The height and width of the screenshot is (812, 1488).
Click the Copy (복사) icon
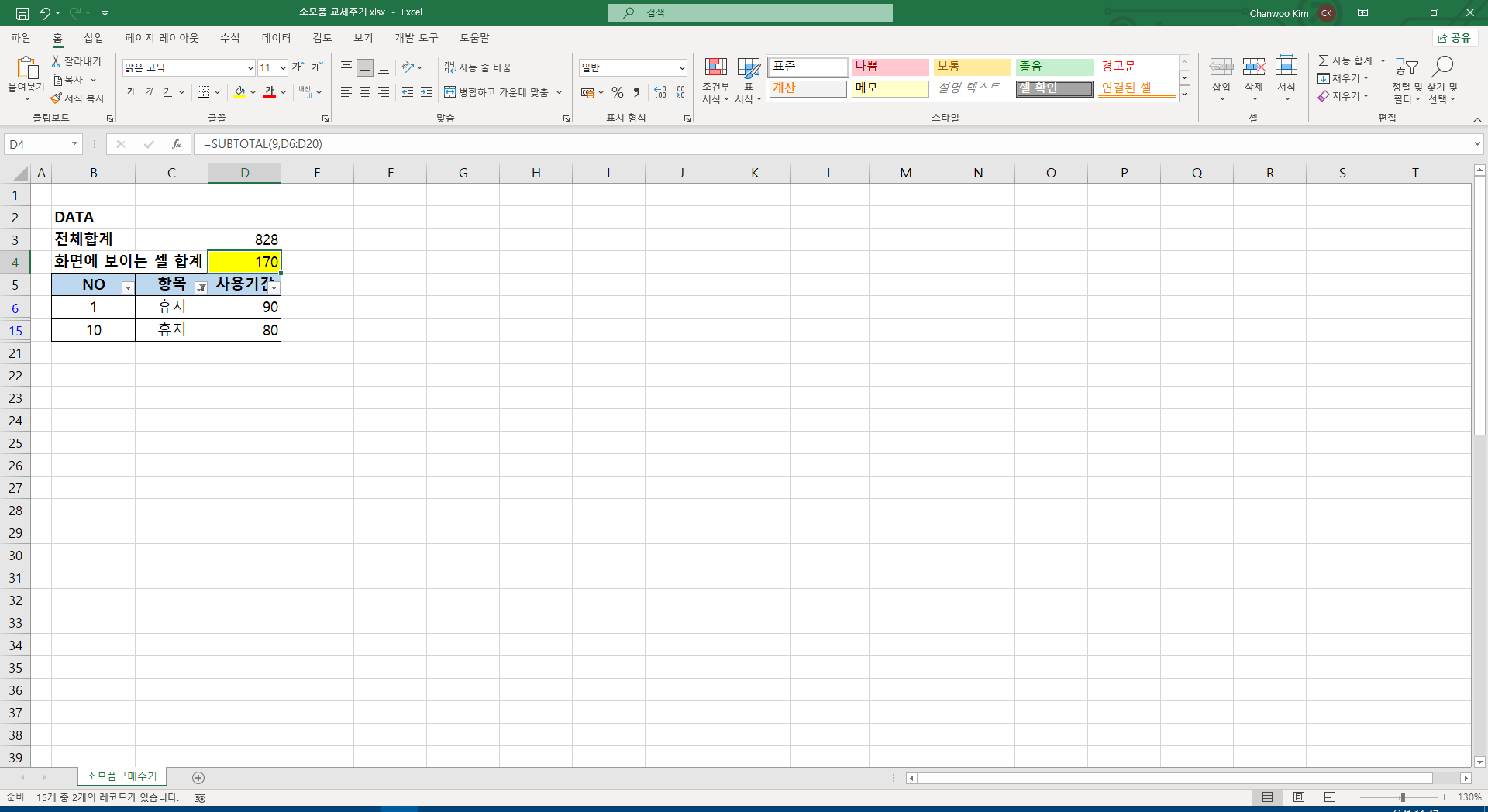click(x=56, y=80)
